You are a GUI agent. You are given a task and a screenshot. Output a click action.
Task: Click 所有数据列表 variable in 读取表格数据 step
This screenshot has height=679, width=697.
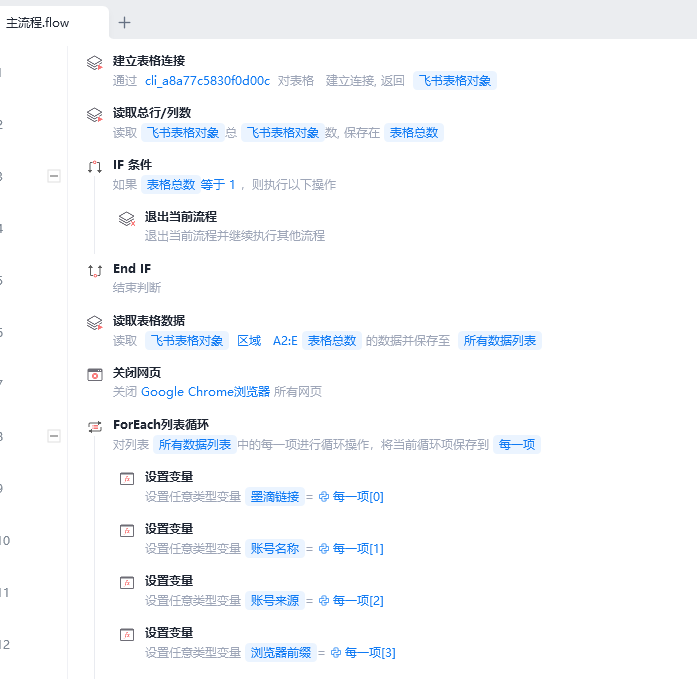tap(500, 341)
